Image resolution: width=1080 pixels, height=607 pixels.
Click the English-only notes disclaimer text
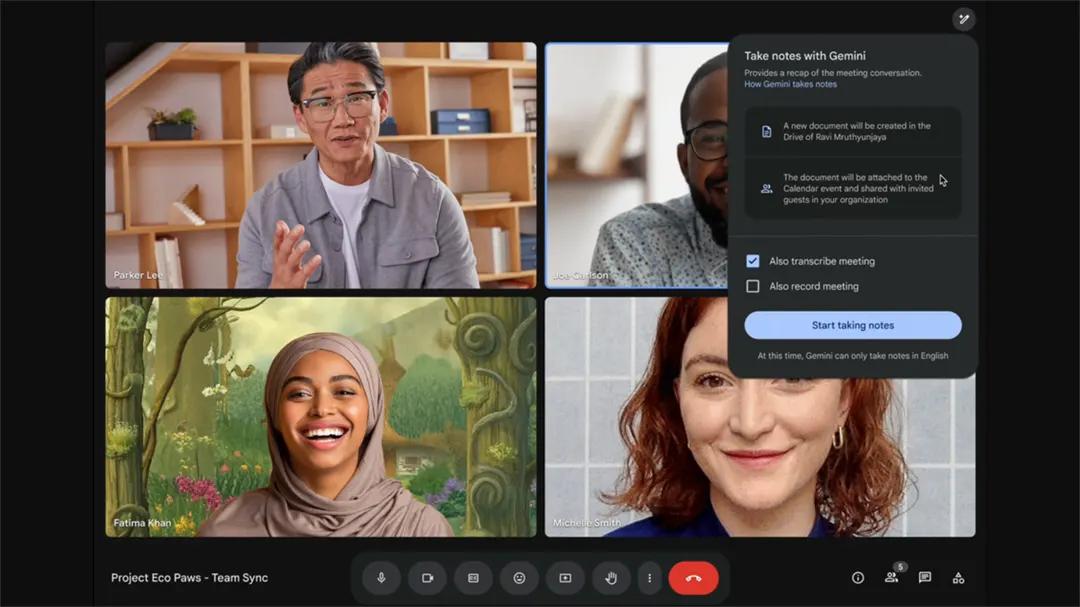pyautogui.click(x=853, y=356)
